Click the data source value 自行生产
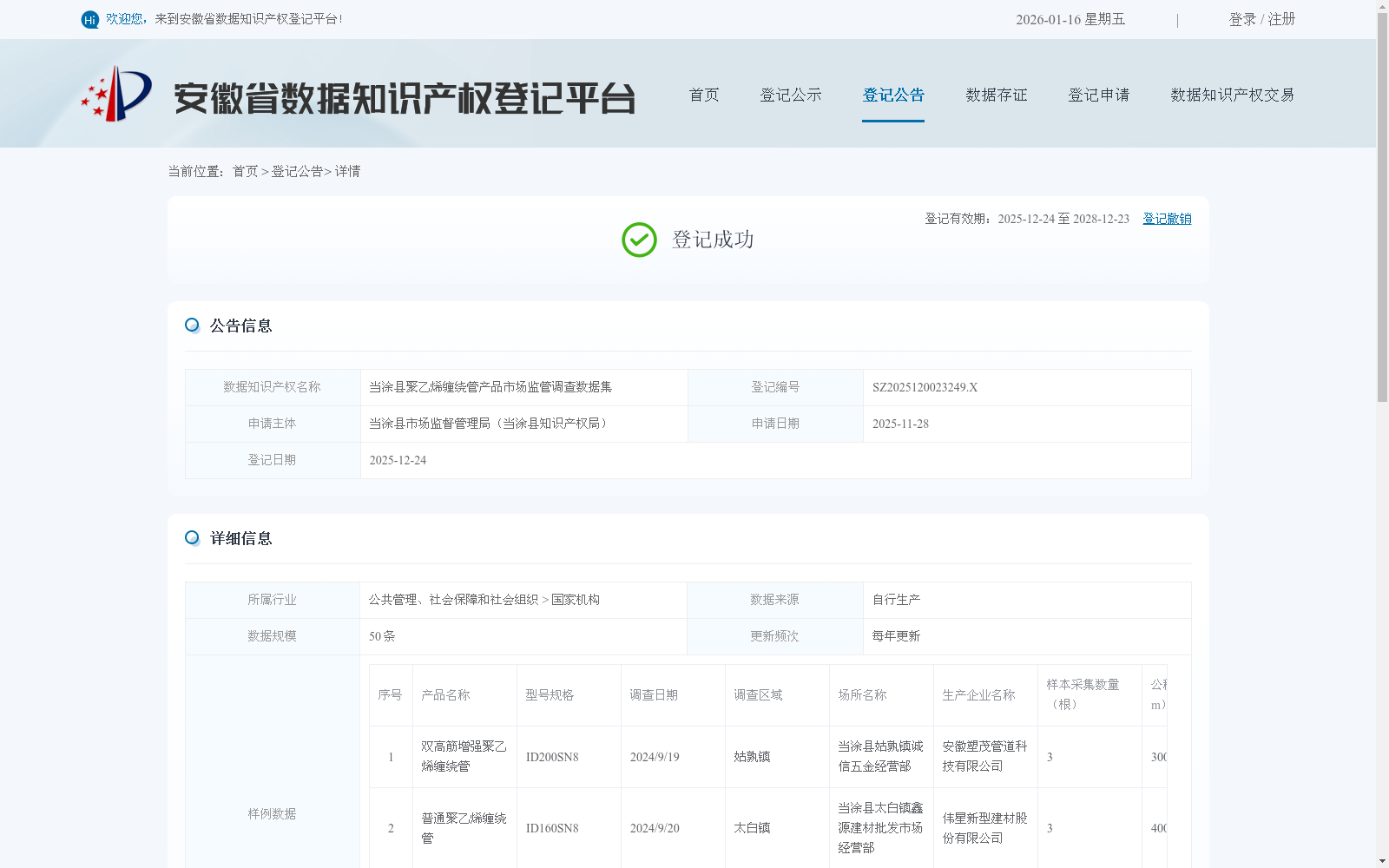Screen dimensions: 1389x868 [x=896, y=600]
